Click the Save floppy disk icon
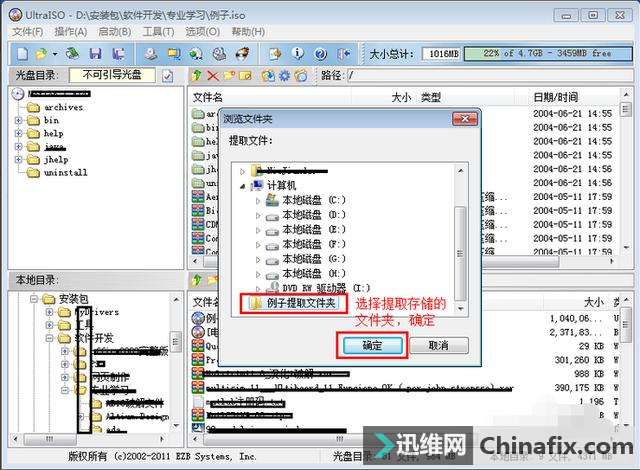Image resolution: width=640 pixels, height=470 pixels. (96, 53)
